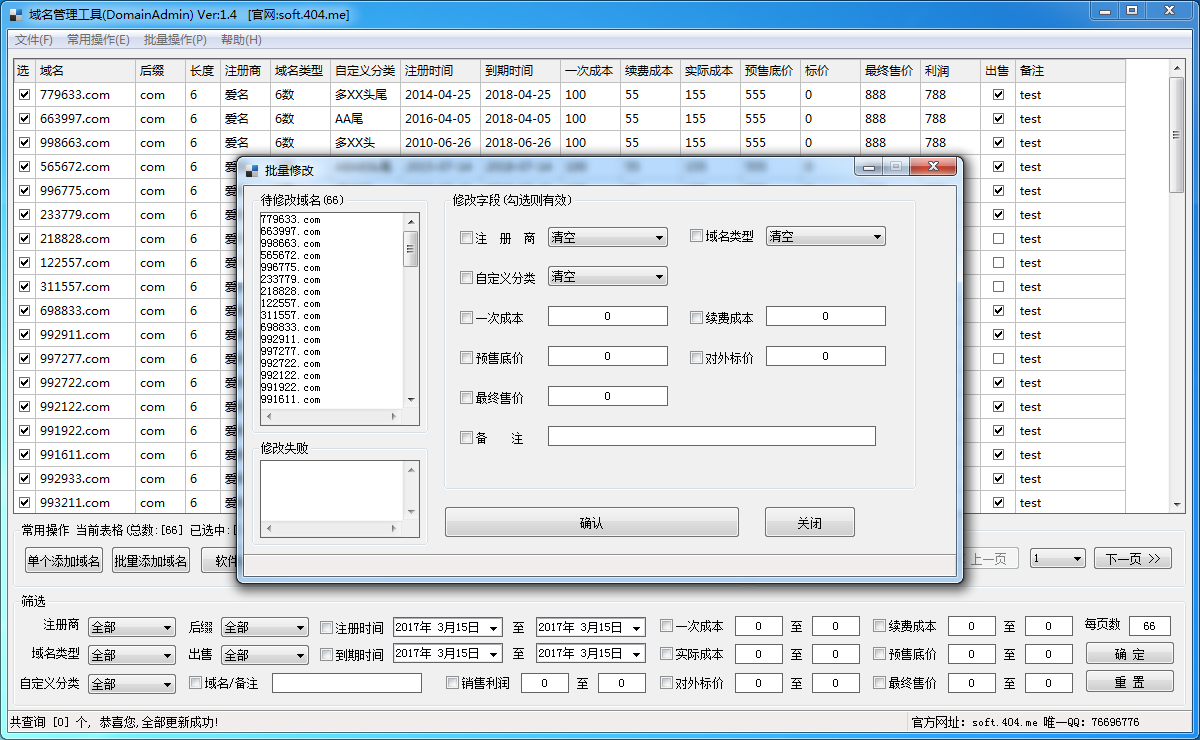Enable the 备注 checkbox in the dialog
This screenshot has width=1200, height=740.
click(466, 437)
